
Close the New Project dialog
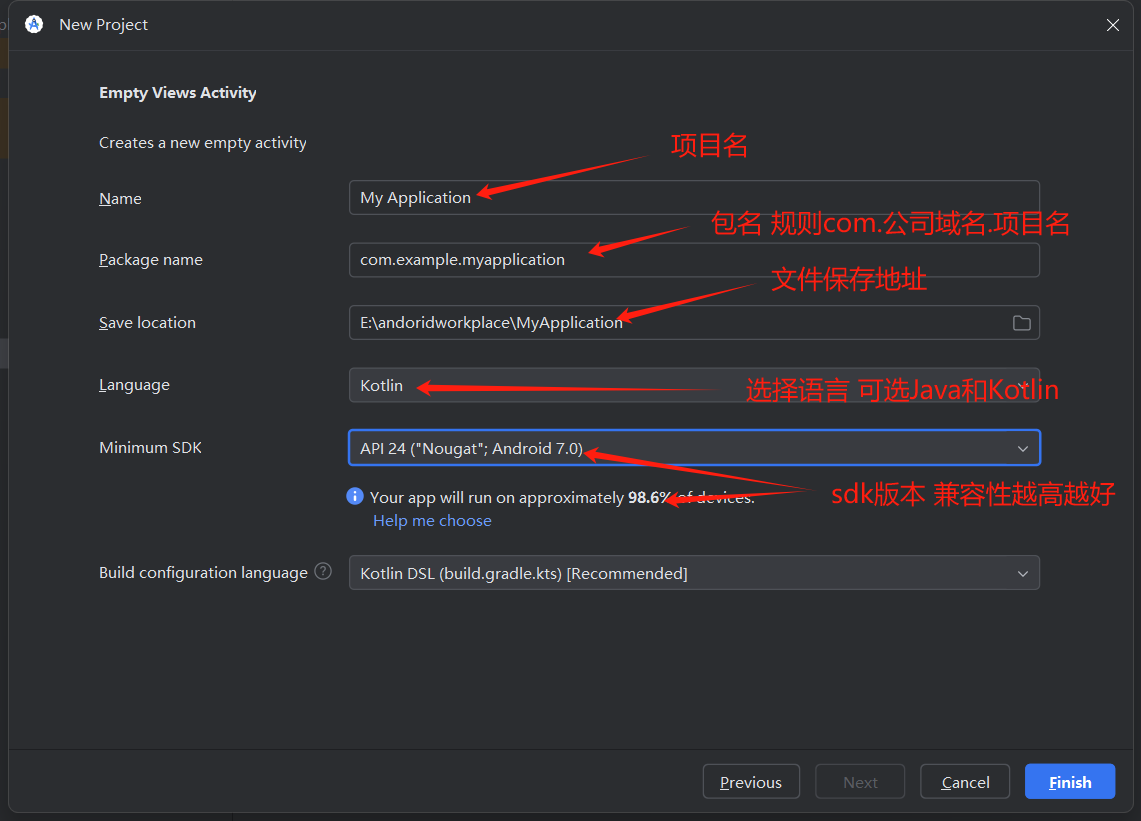(x=1112, y=25)
